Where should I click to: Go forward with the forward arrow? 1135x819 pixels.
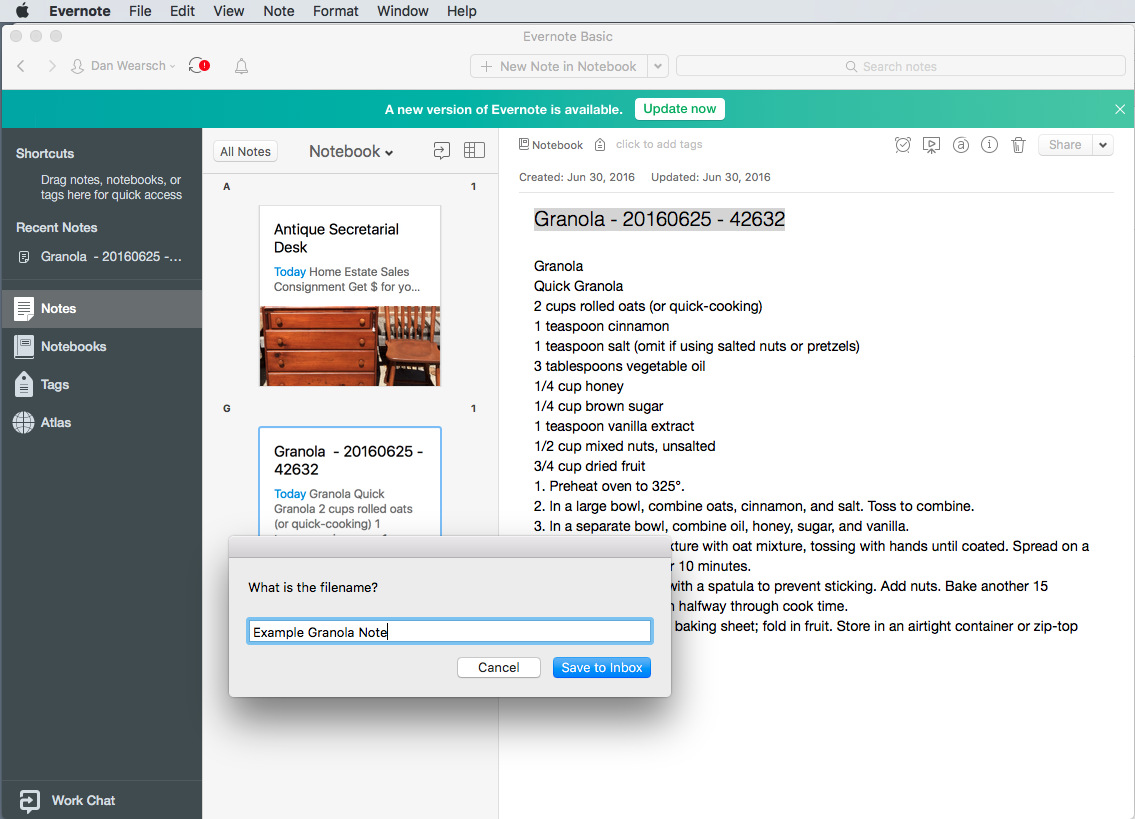click(x=51, y=66)
